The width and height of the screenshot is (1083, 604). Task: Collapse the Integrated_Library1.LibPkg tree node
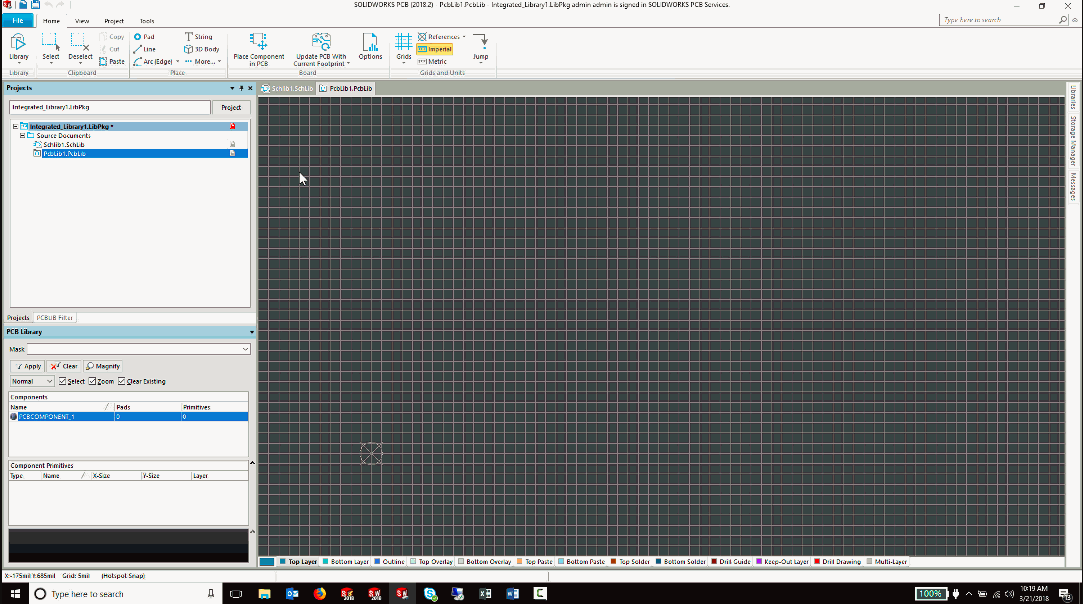(16, 125)
